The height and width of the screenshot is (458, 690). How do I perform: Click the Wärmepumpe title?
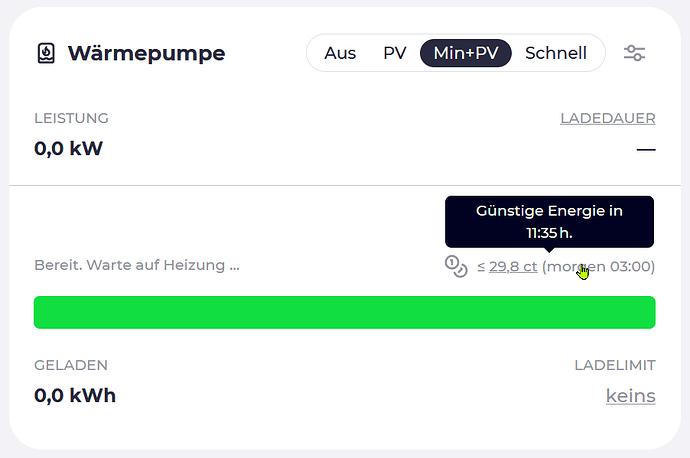[147, 54]
